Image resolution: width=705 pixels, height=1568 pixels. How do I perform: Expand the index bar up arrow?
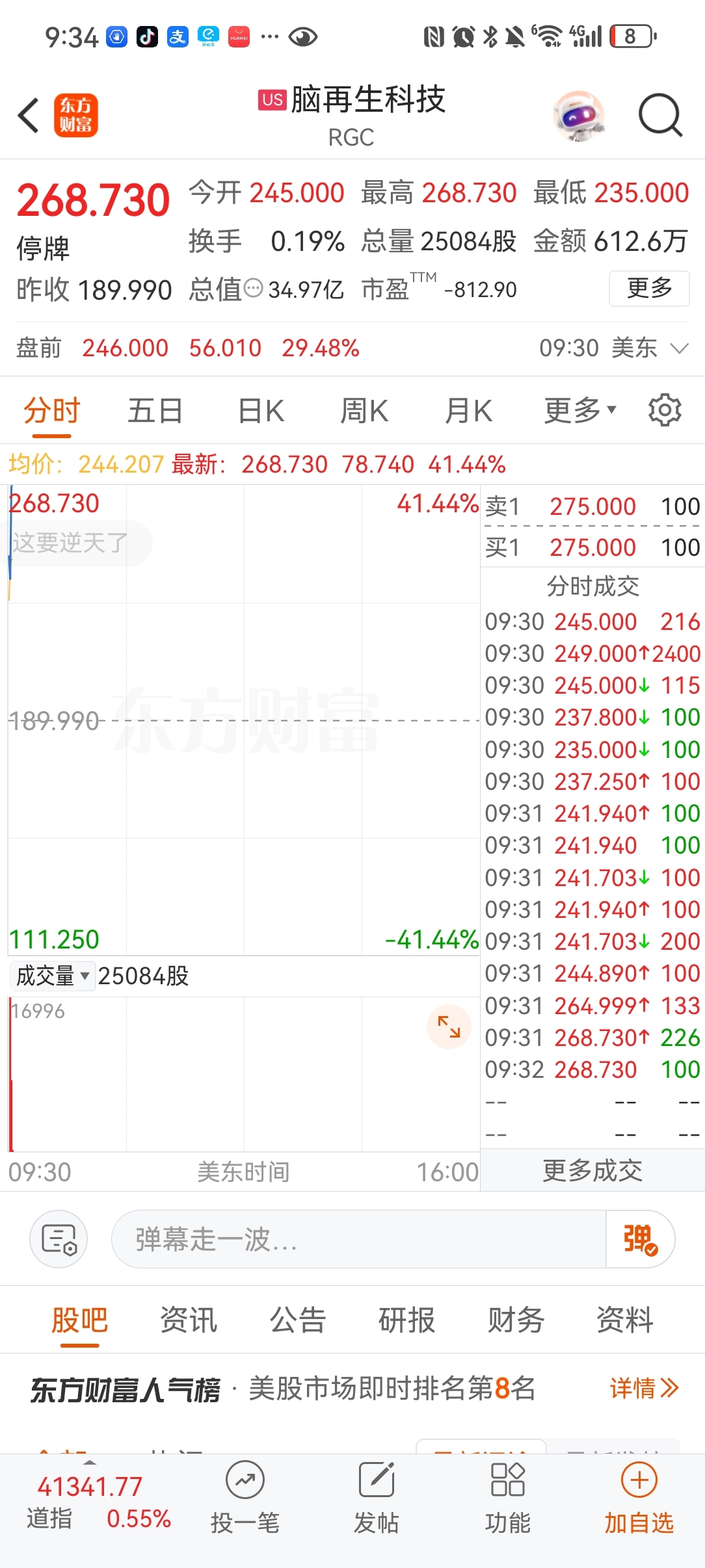(x=90, y=1463)
